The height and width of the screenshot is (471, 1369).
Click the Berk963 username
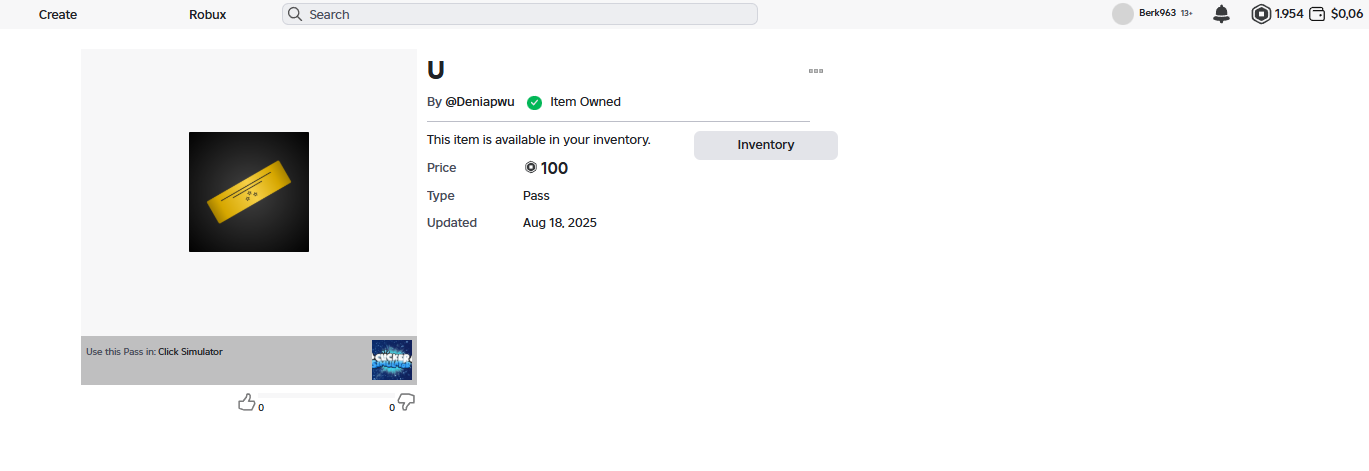1157,13
